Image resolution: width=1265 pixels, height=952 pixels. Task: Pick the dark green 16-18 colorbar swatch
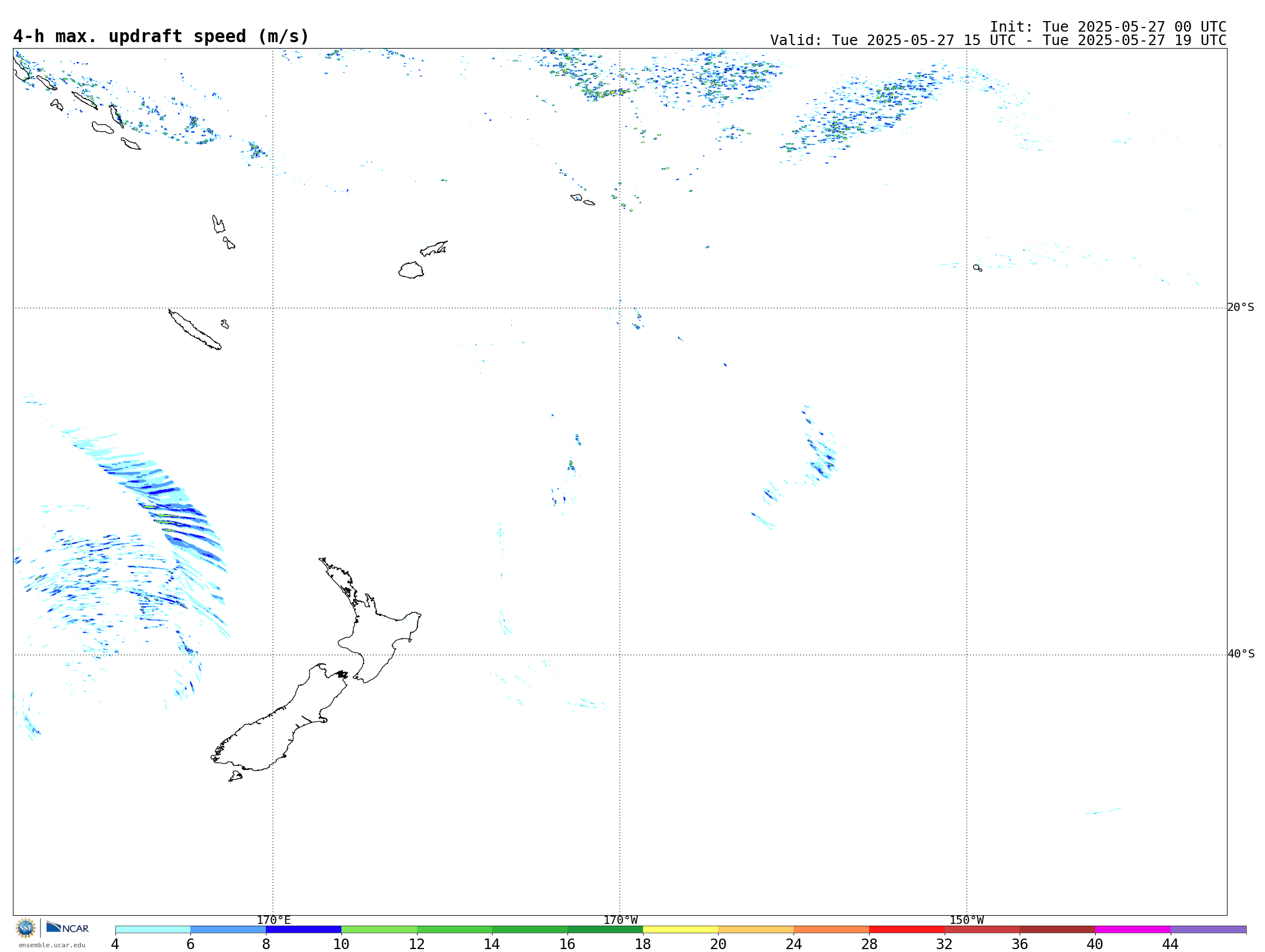click(605, 930)
